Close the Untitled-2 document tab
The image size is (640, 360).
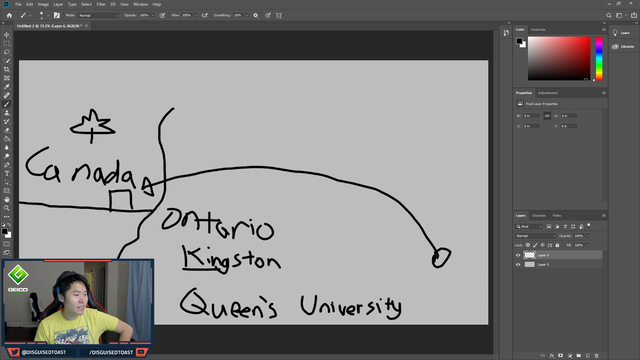pos(87,26)
